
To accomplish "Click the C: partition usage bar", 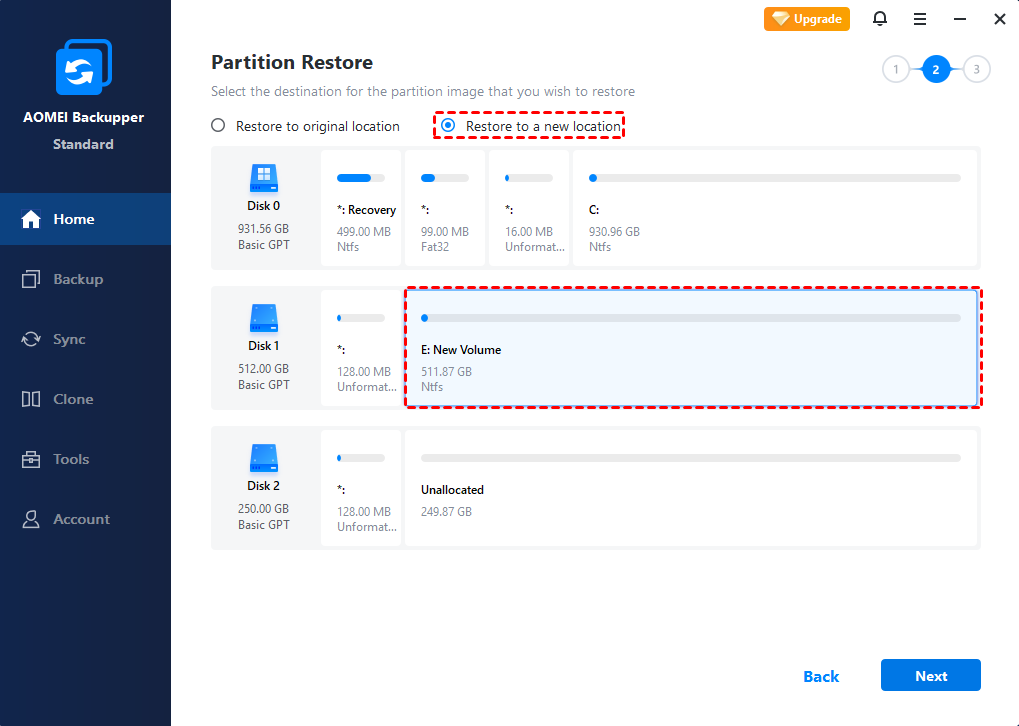I will pyautogui.click(x=775, y=178).
